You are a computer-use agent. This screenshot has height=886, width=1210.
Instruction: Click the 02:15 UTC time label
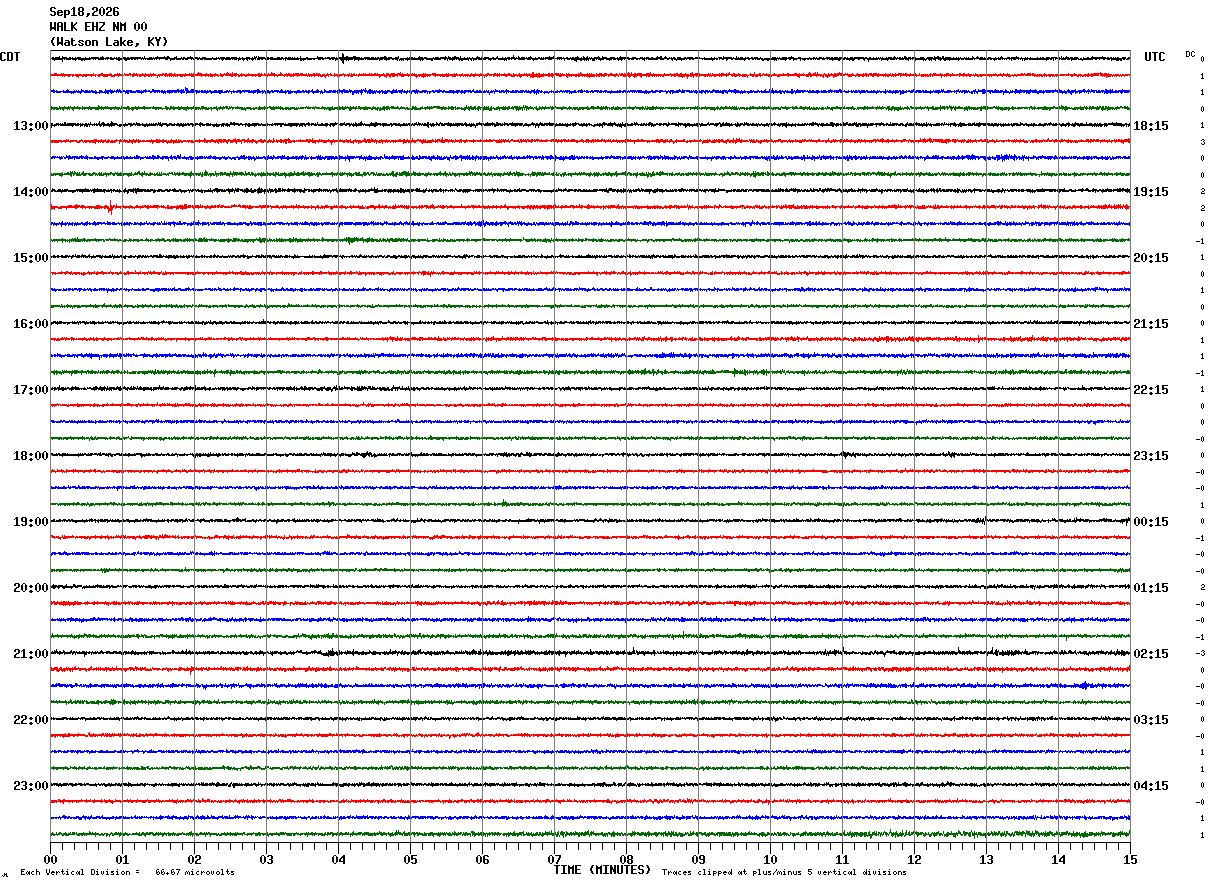[x=1151, y=654]
